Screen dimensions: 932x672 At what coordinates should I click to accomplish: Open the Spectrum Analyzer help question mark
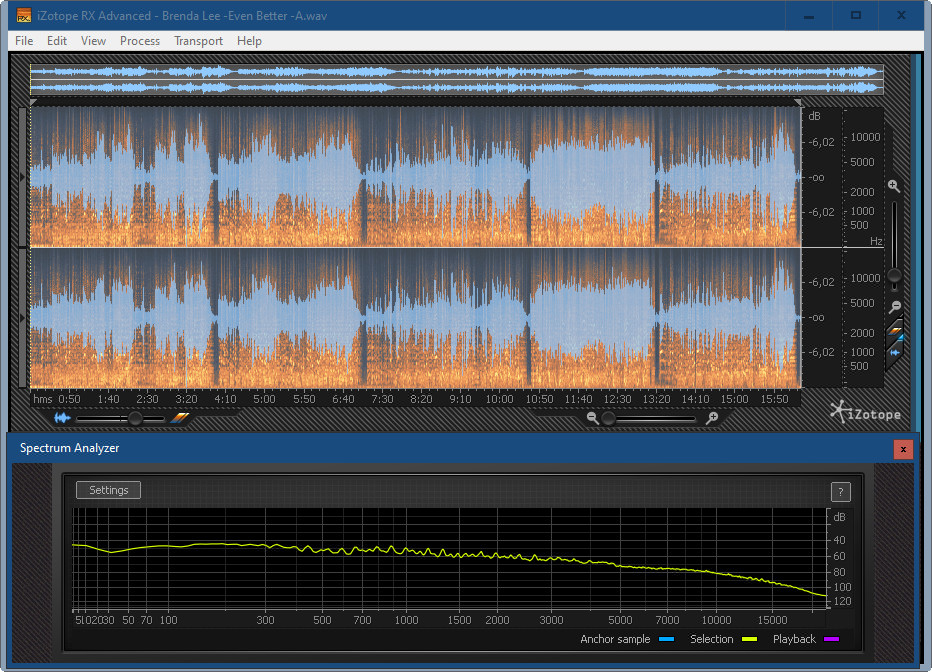pyautogui.click(x=840, y=491)
